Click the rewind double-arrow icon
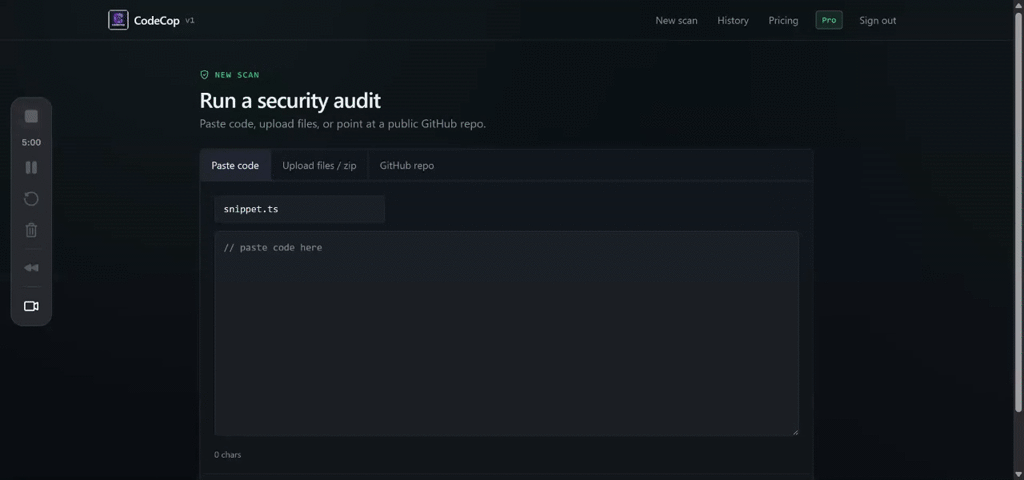1024x480 pixels. pos(31,268)
